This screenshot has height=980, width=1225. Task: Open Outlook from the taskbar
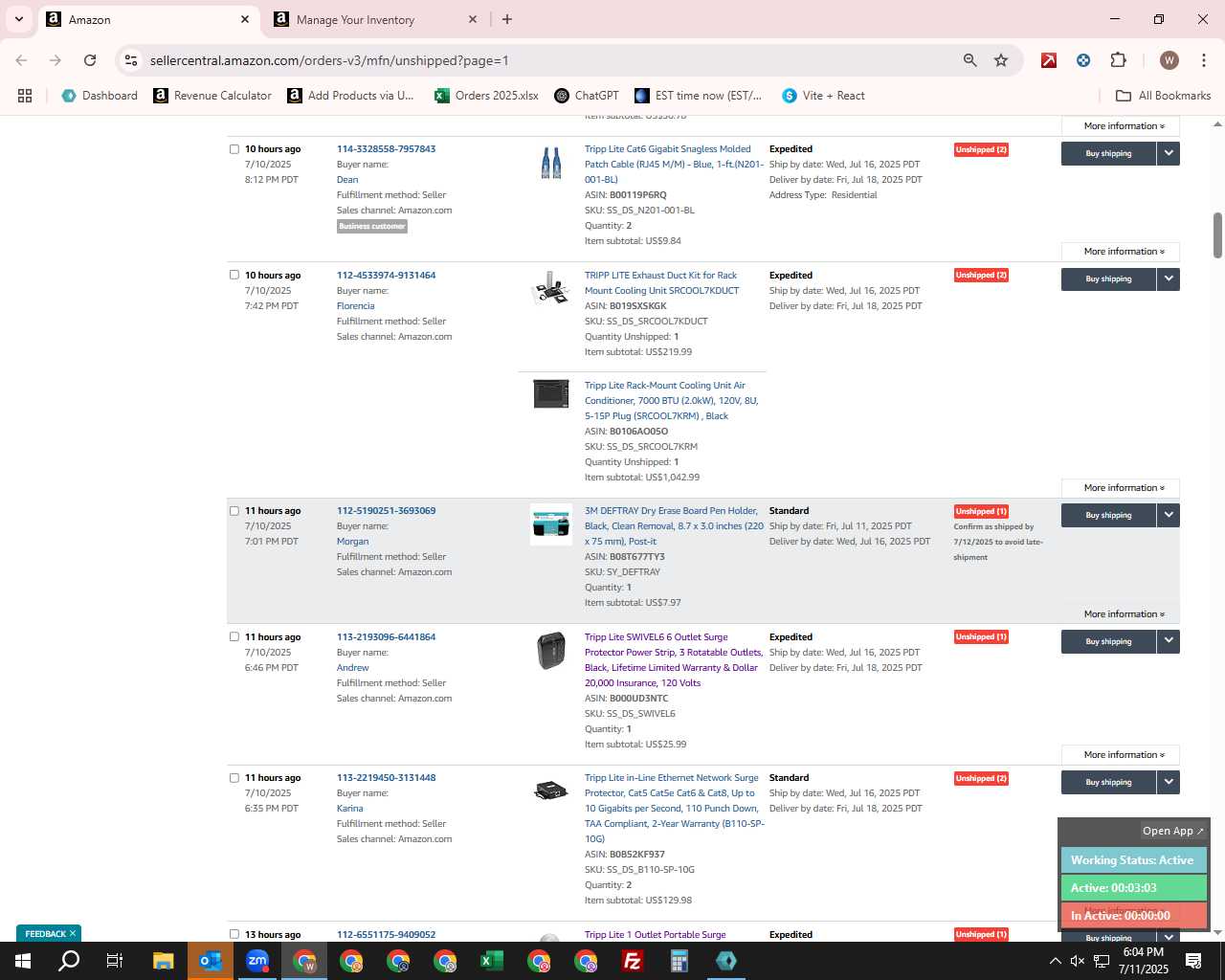pyautogui.click(x=210, y=961)
